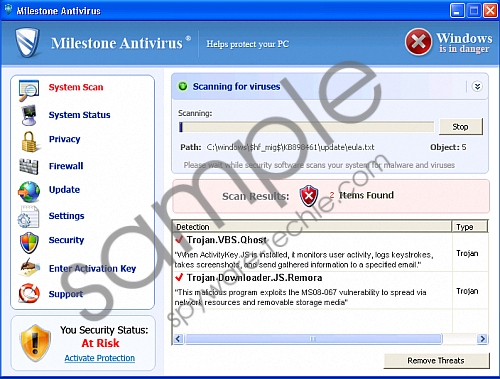The width and height of the screenshot is (500, 379).
Task: Open the System Status section
Action: pos(79,115)
